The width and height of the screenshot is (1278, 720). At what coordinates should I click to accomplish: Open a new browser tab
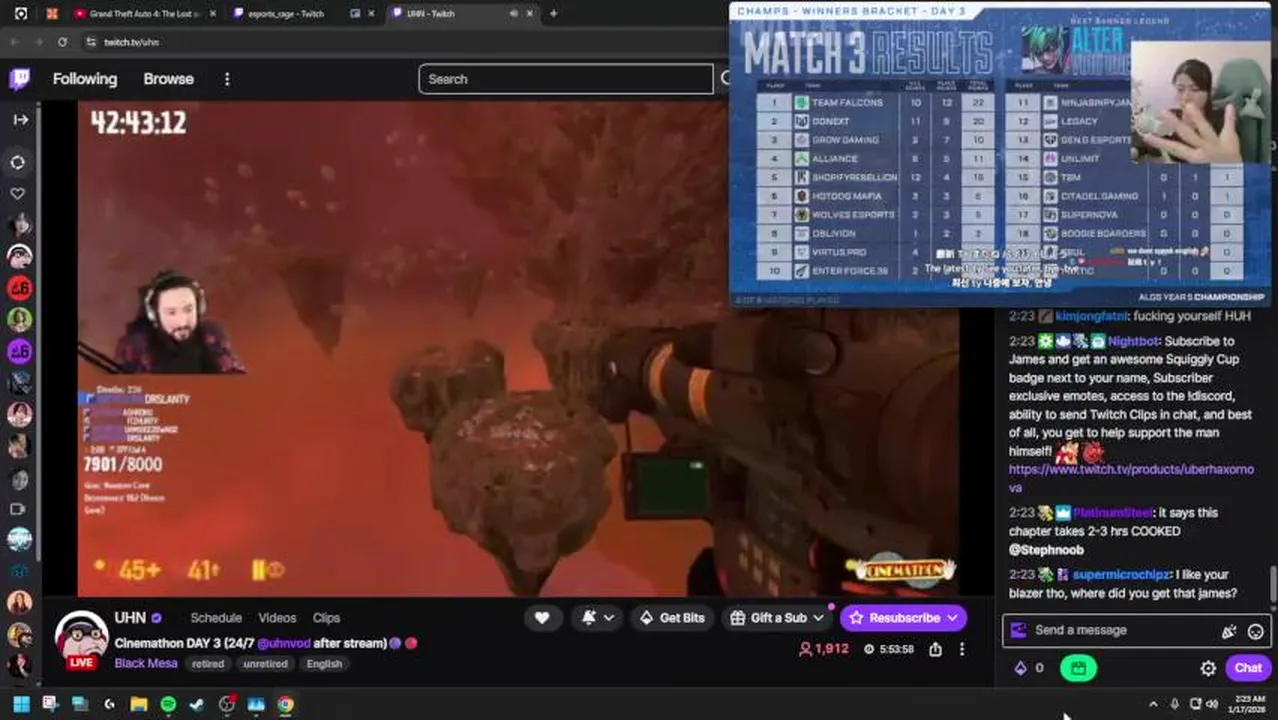(x=553, y=14)
